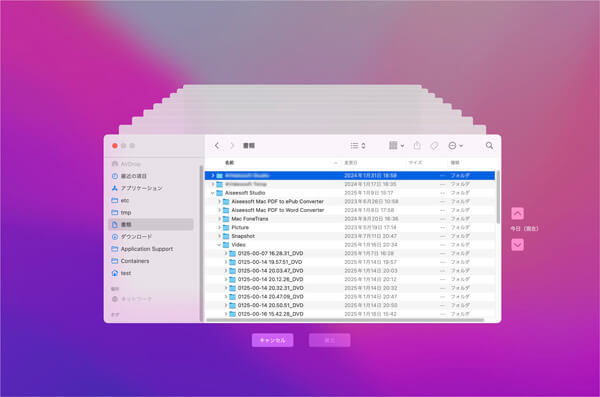Image resolution: width=600 pixels, height=397 pixels.
Task: Select the 0125-00-14 20.47.09_DVD folder name
Action: 271,297
